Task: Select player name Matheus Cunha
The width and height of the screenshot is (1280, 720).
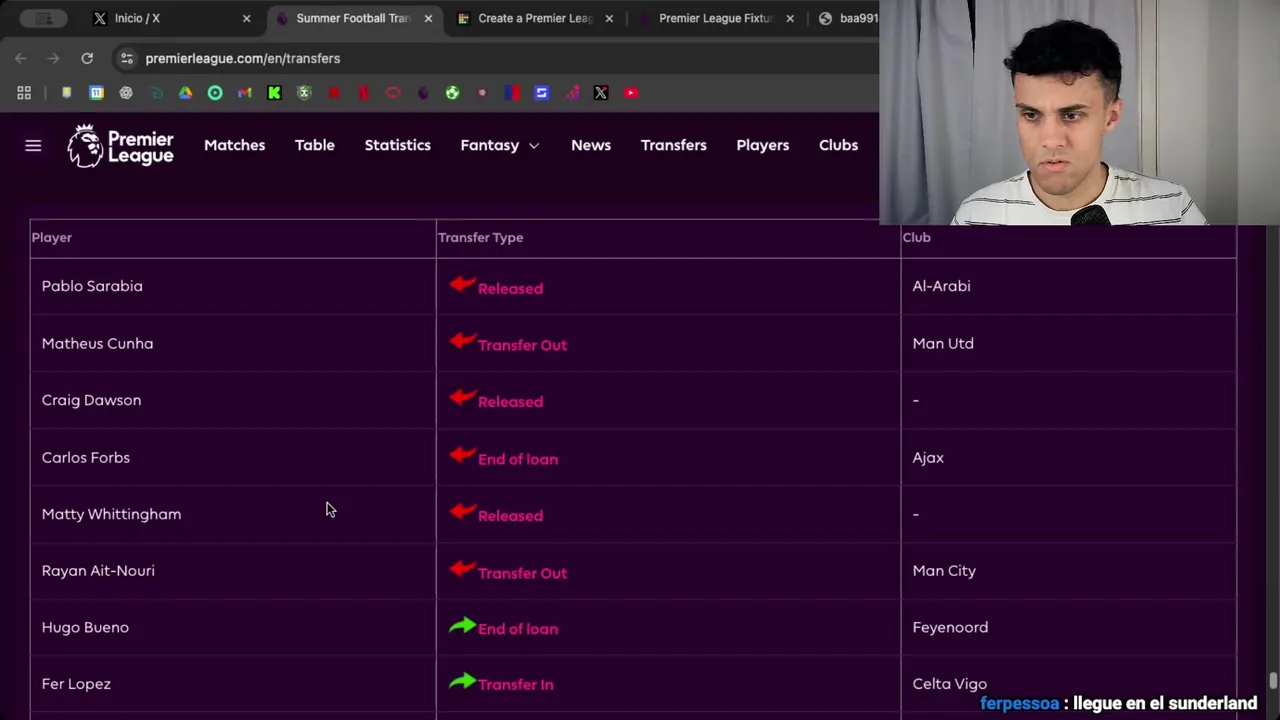Action: (97, 343)
